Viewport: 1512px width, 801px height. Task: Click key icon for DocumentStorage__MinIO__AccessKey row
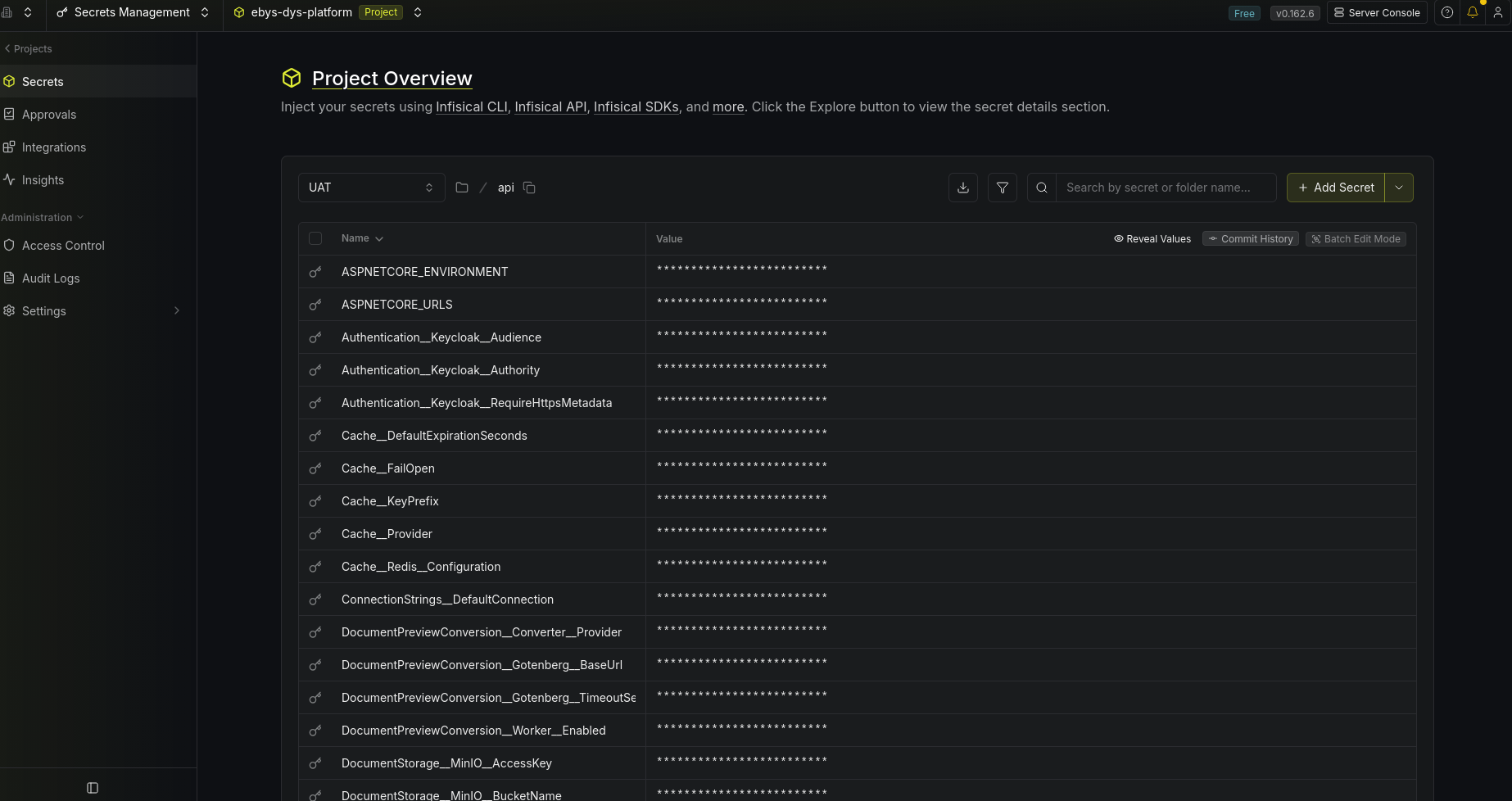[x=315, y=763]
